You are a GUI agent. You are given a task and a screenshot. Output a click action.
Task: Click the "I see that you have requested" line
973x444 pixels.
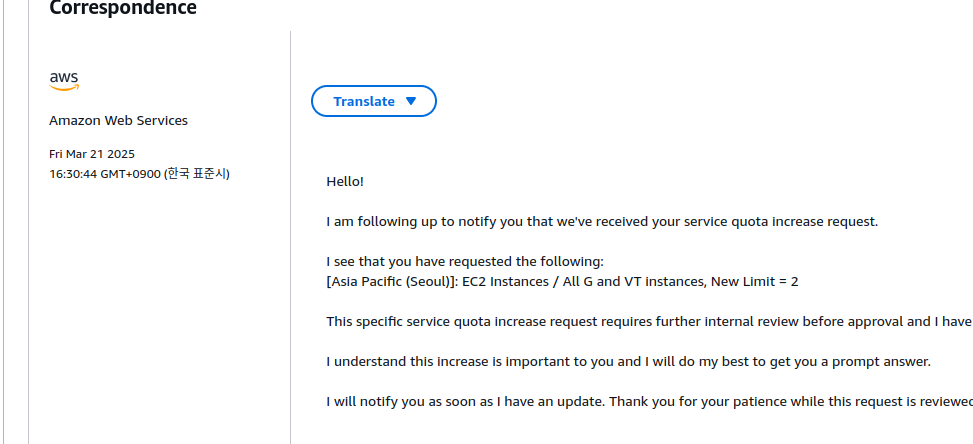tap(465, 261)
